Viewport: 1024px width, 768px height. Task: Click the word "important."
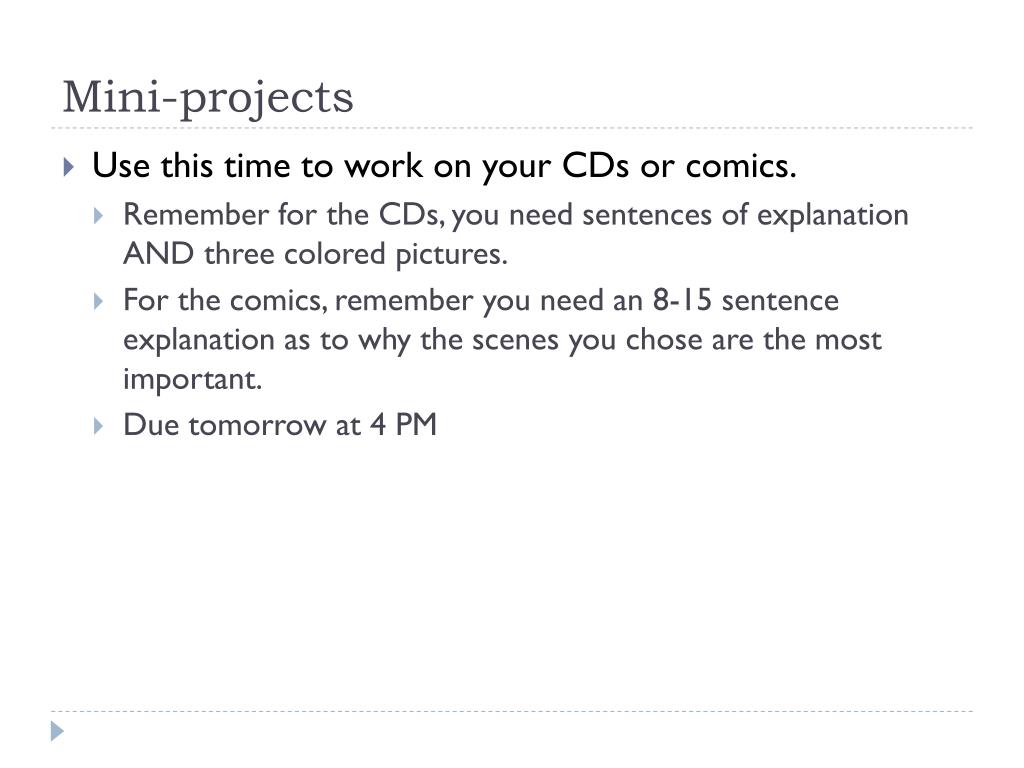click(x=193, y=379)
